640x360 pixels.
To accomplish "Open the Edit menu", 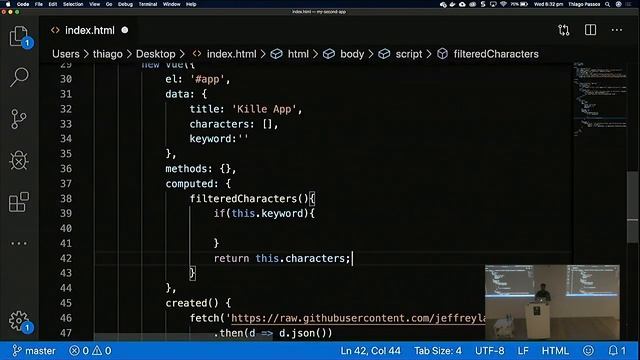I will pyautogui.click(x=53, y=4).
